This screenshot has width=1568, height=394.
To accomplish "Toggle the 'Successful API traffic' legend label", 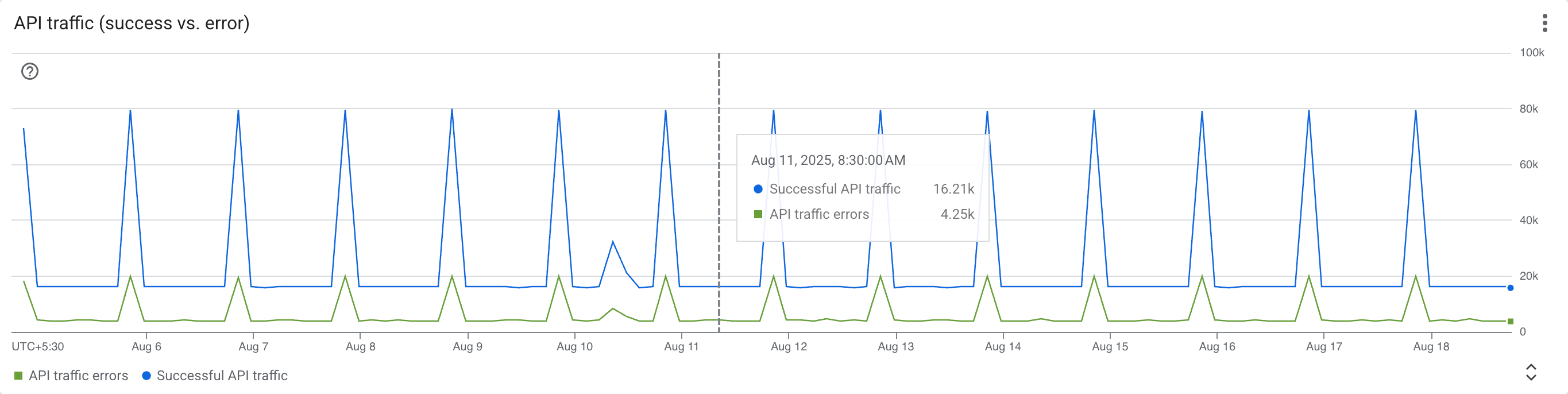I will pyautogui.click(x=222, y=376).
